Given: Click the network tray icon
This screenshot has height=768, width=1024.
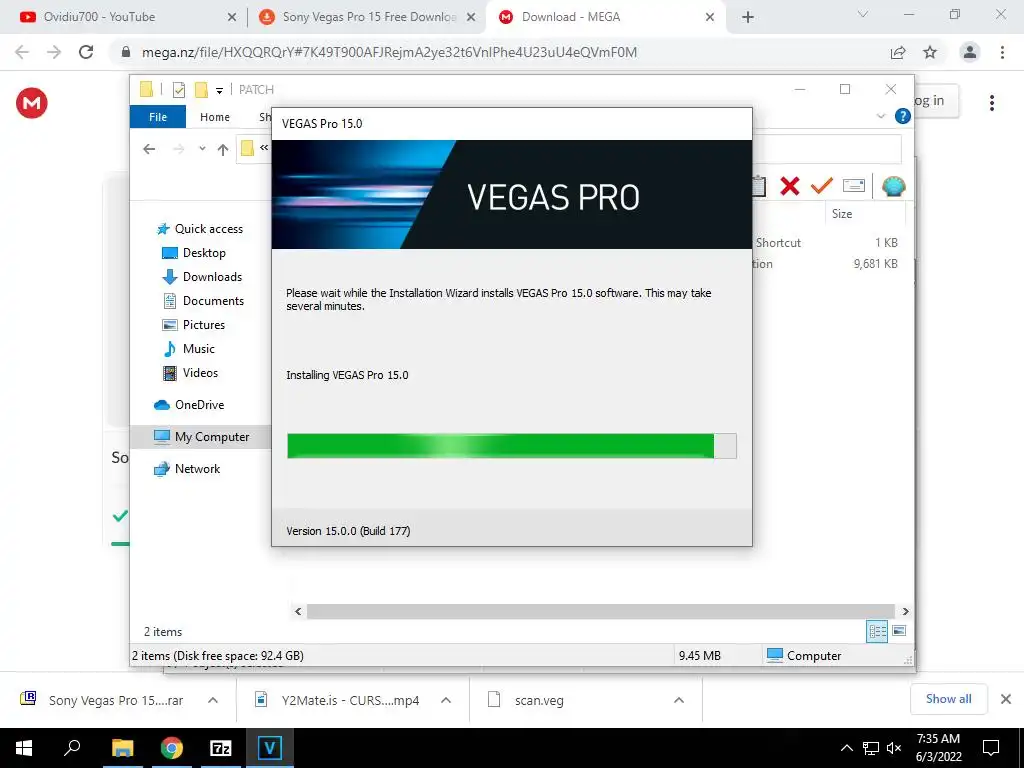Looking at the screenshot, I should click(871, 748).
